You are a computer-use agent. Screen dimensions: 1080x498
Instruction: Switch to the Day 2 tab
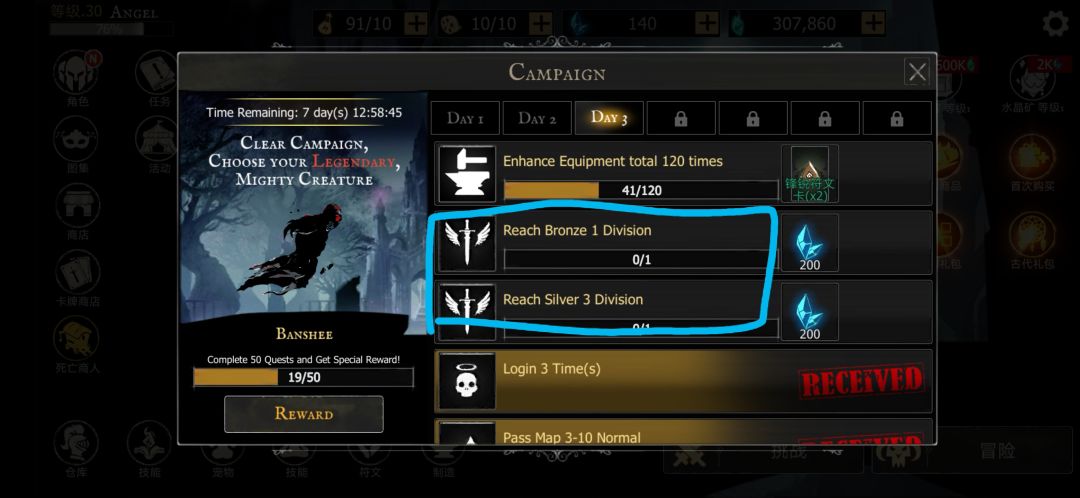(537, 118)
